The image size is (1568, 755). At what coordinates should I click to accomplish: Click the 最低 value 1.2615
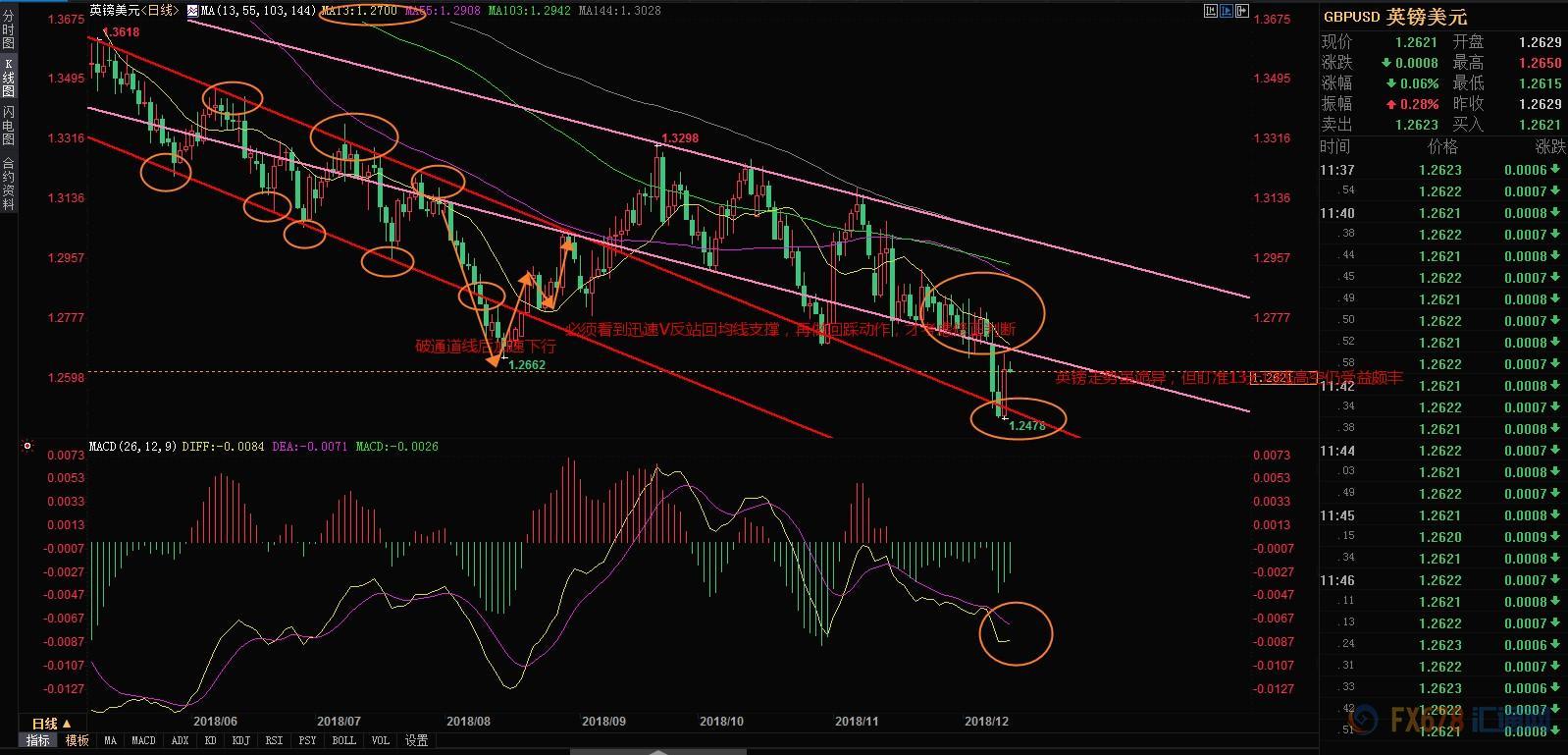(1540, 83)
